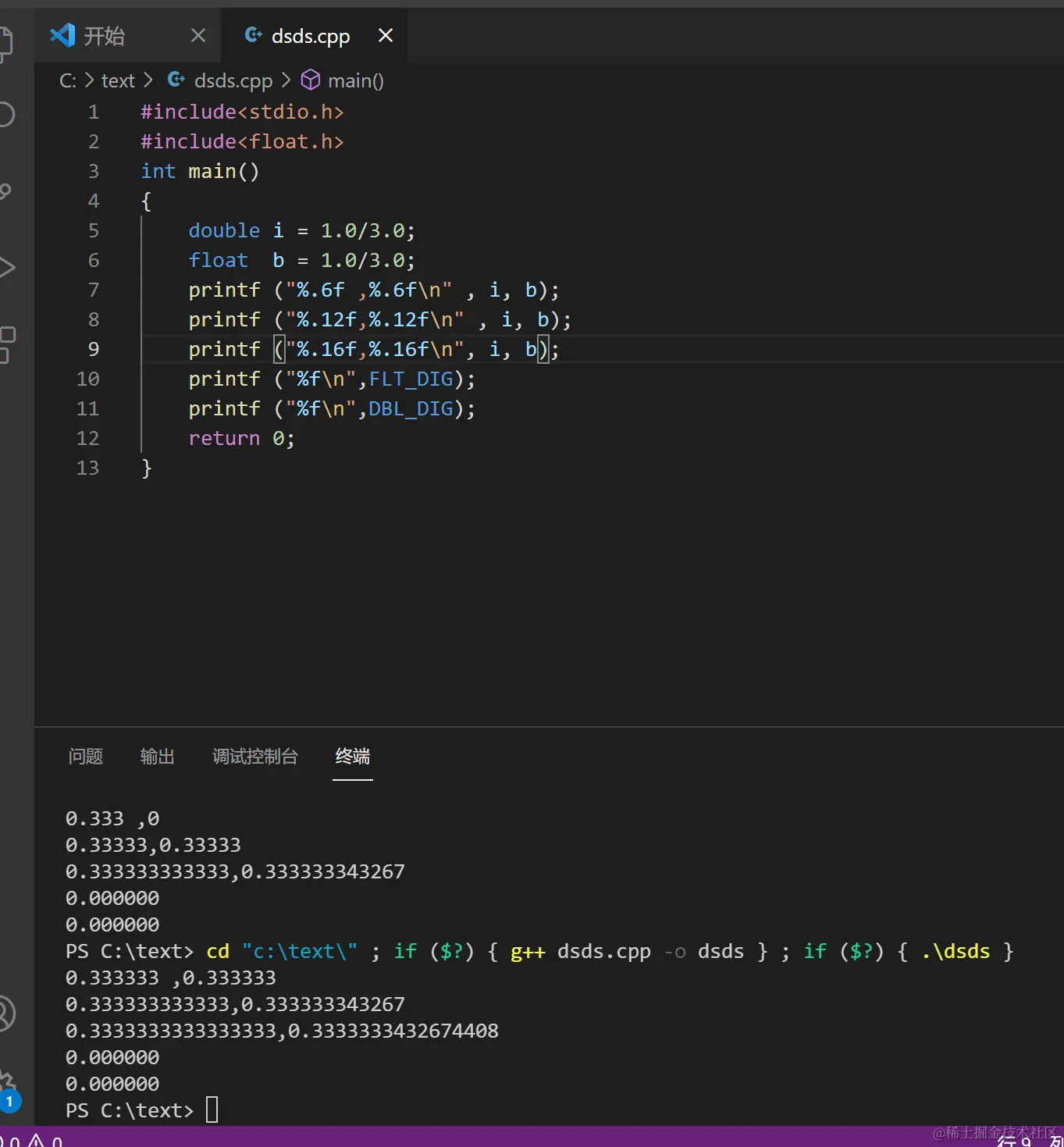Place cursor on #include<float.h> line
Image resolution: width=1064 pixels, height=1147 pixels.
point(242,141)
